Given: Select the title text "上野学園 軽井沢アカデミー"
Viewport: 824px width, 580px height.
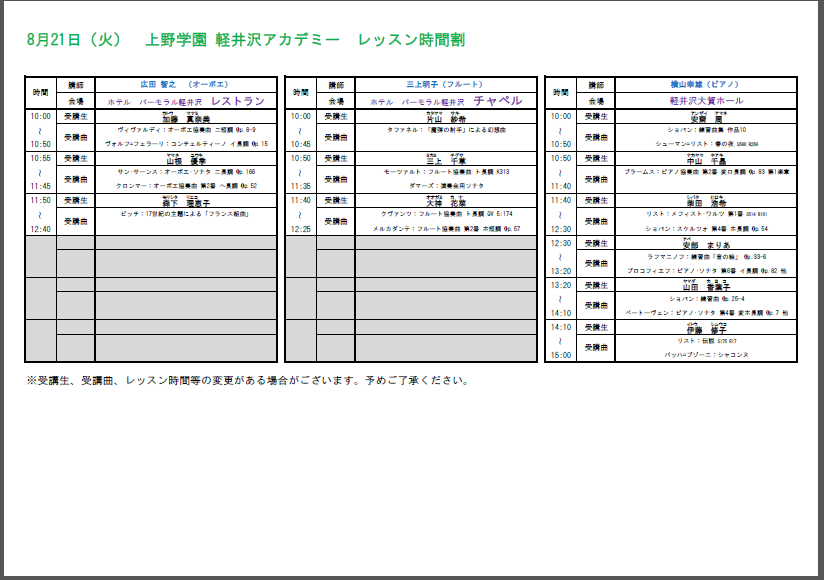Looking at the screenshot, I should coord(242,40).
